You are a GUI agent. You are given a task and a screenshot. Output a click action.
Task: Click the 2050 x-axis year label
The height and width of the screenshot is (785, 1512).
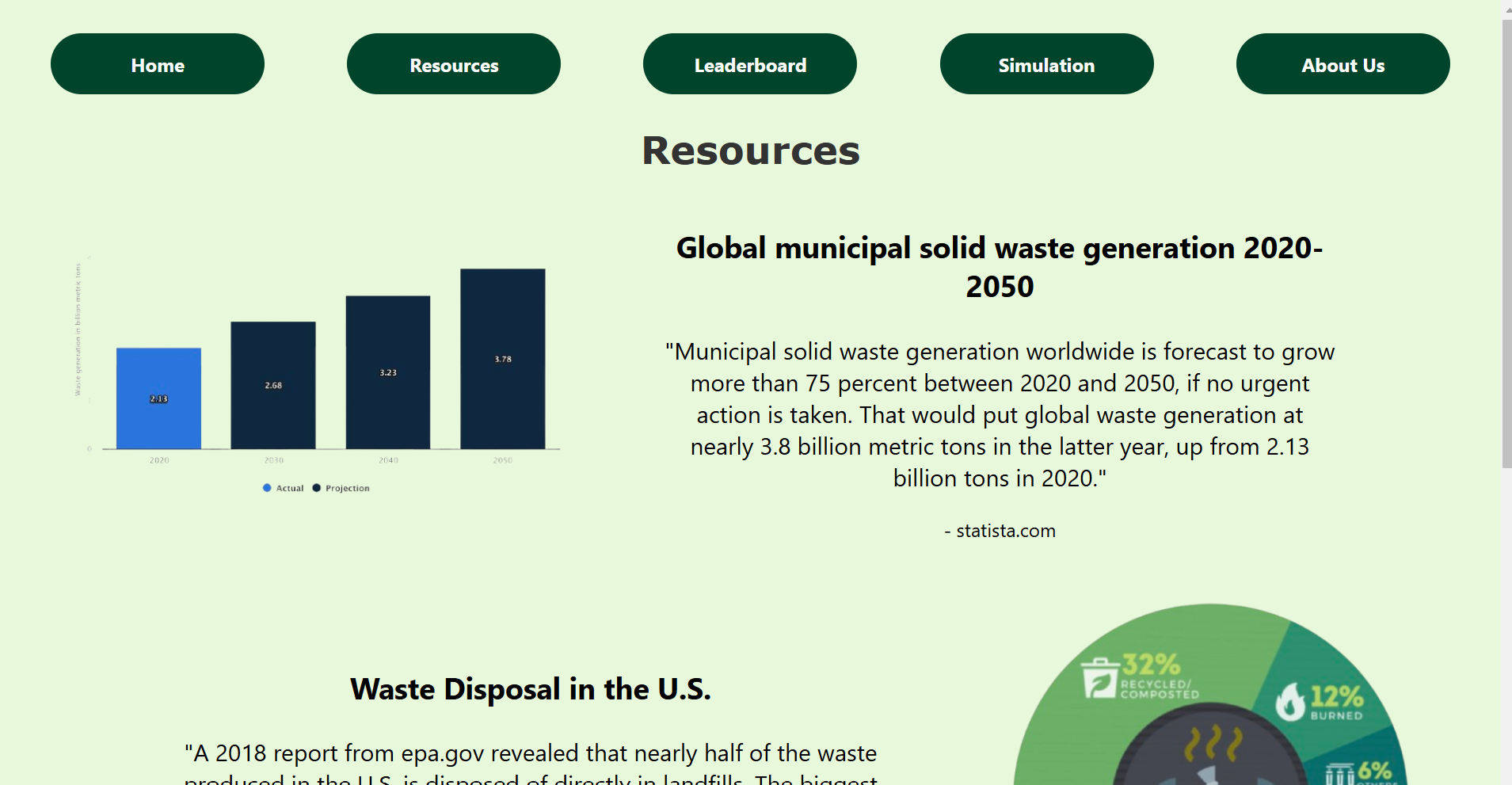coord(503,460)
